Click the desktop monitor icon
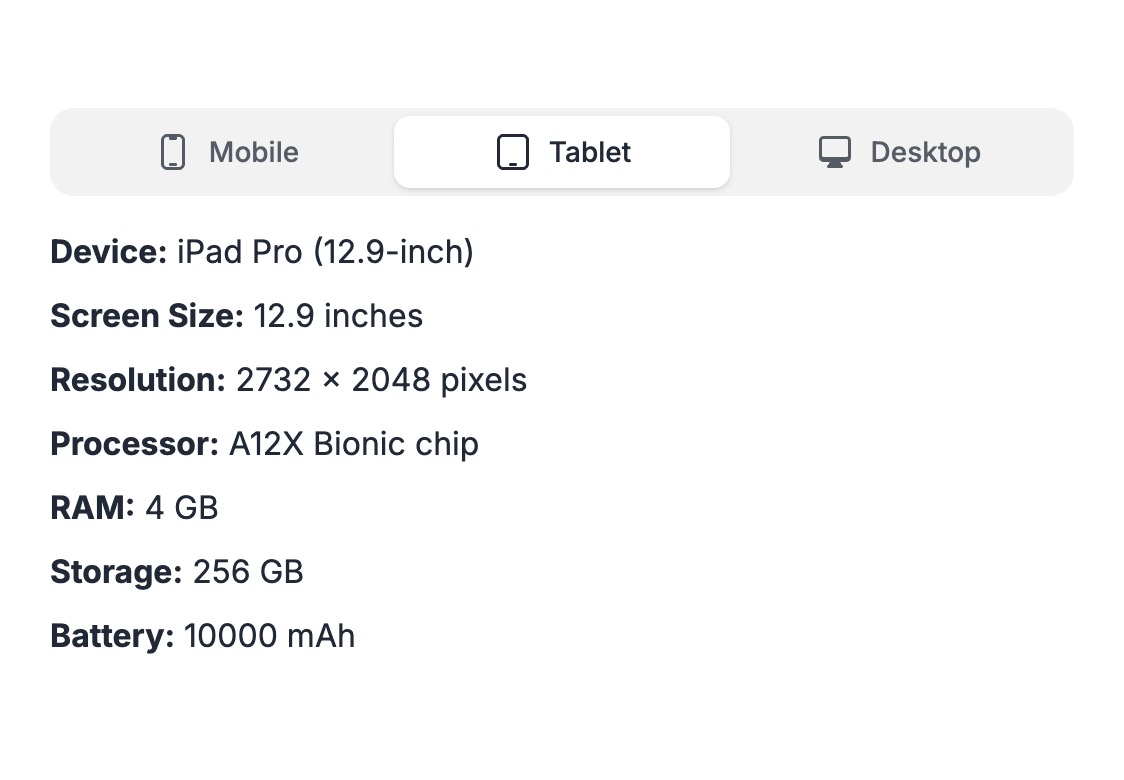The image size is (1124, 780). pyautogui.click(x=834, y=152)
